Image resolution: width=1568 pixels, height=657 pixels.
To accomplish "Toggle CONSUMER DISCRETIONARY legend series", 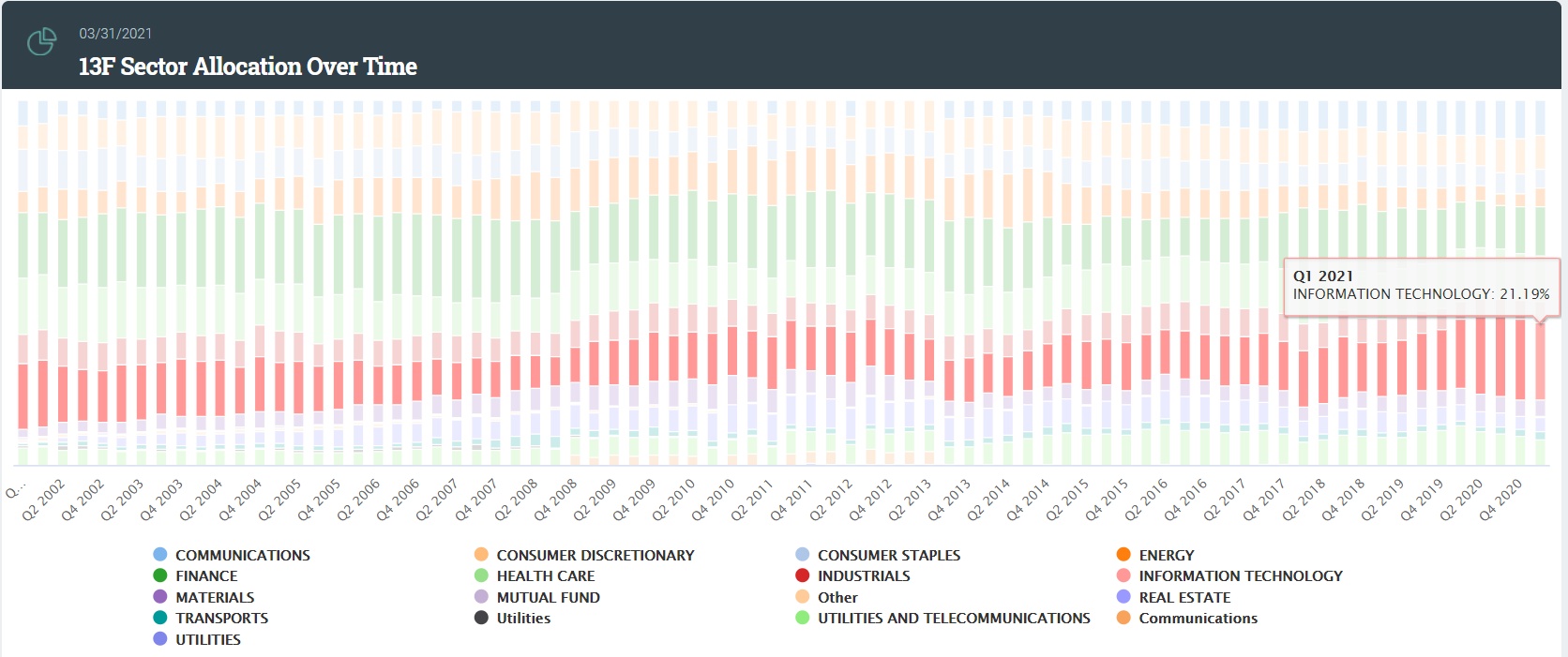I will pyautogui.click(x=584, y=555).
